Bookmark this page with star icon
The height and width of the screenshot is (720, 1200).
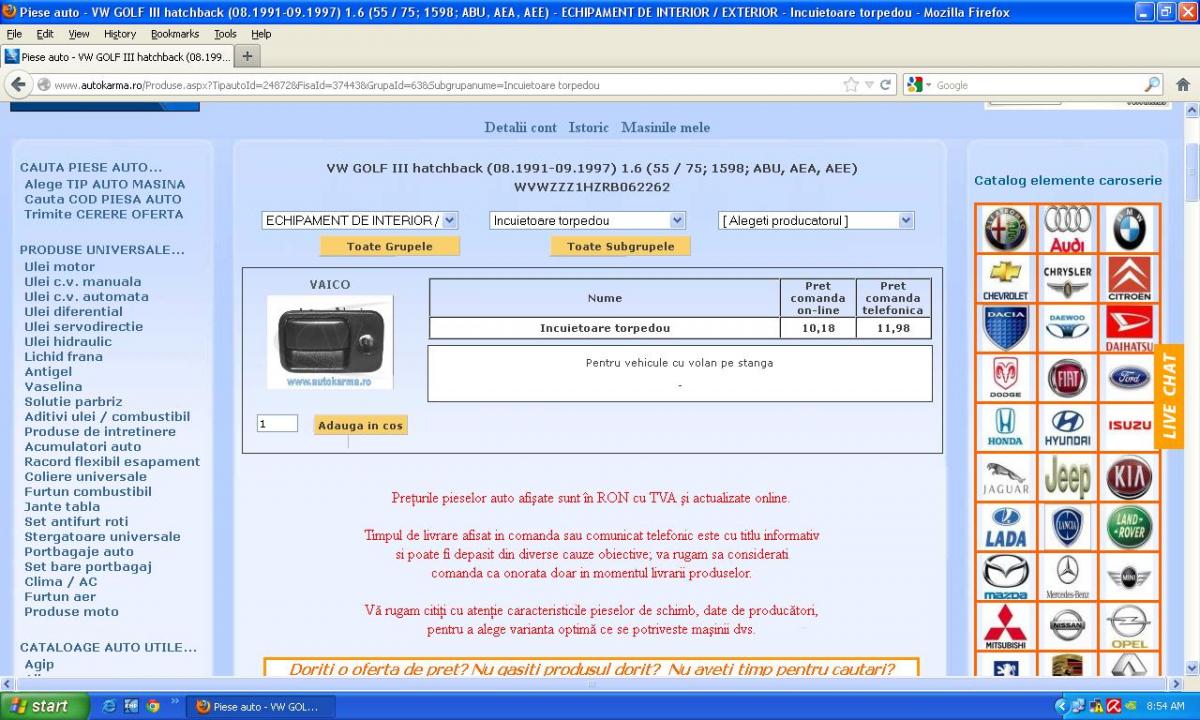click(851, 85)
